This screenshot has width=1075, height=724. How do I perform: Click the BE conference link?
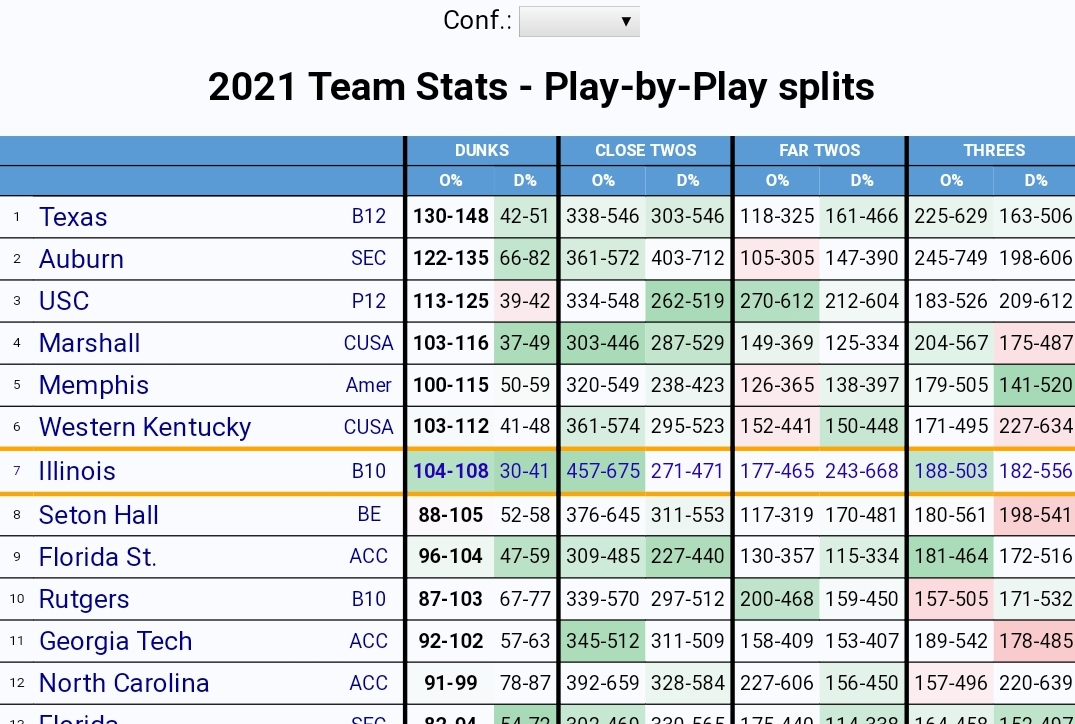pyautogui.click(x=369, y=515)
